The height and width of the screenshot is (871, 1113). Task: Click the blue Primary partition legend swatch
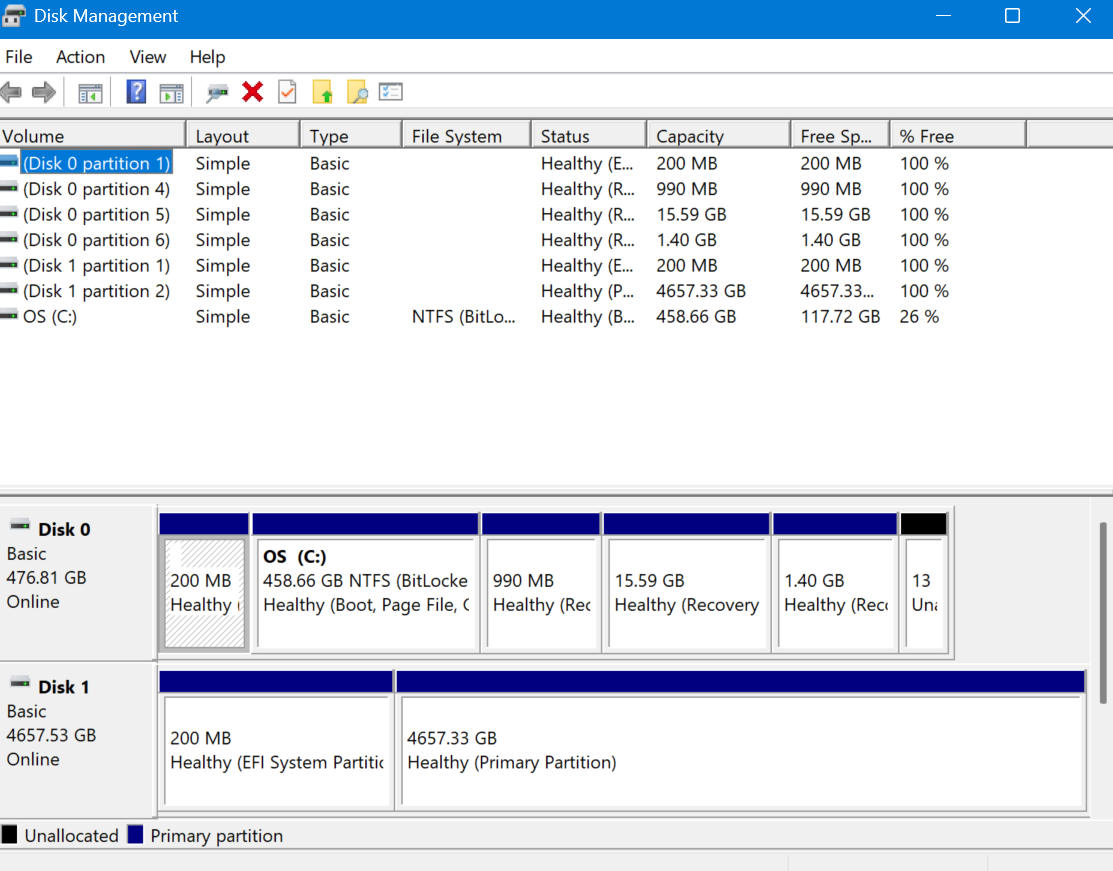click(x=136, y=834)
